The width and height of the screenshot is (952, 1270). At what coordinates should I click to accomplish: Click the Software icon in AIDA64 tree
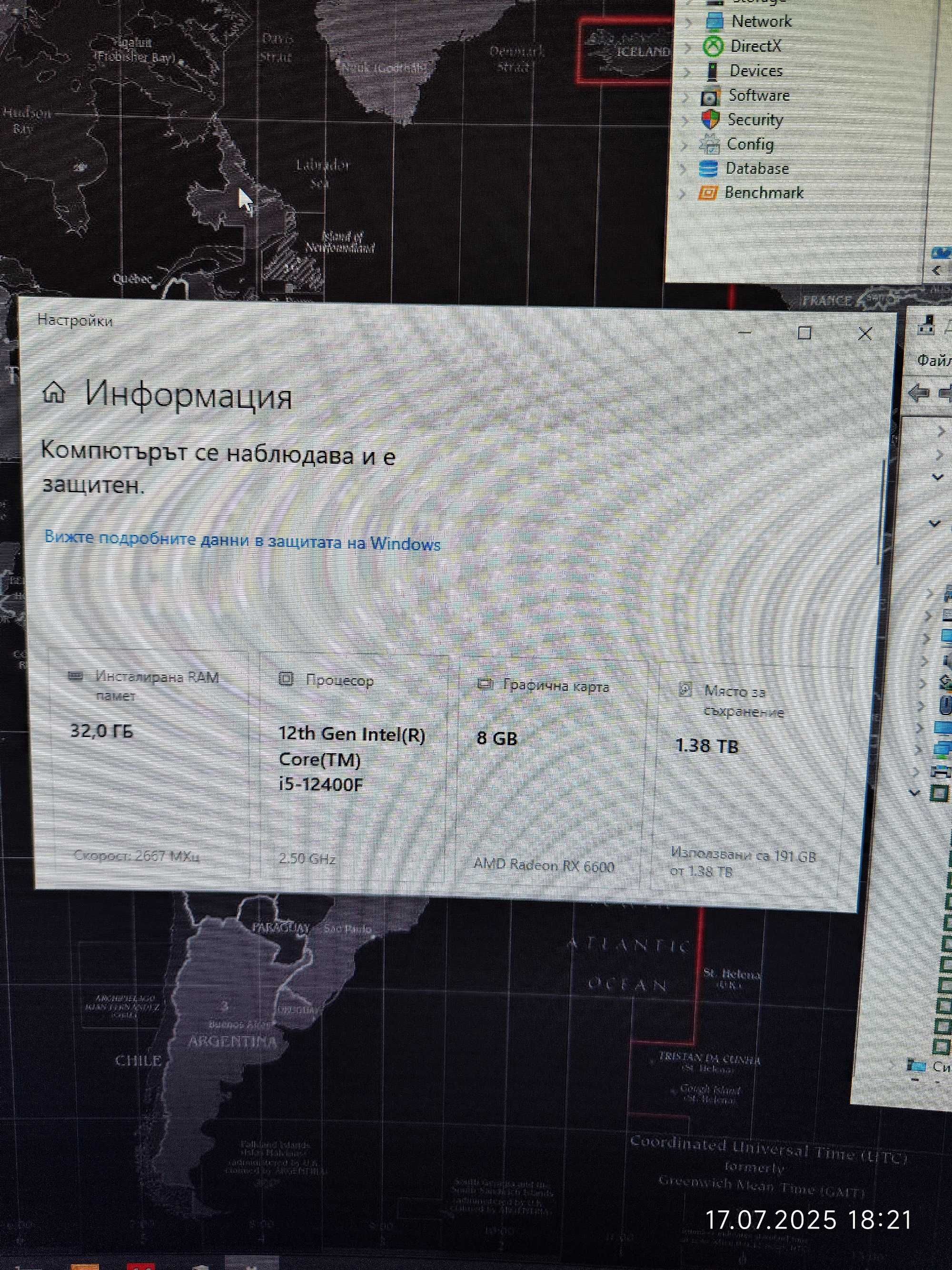click(x=710, y=96)
